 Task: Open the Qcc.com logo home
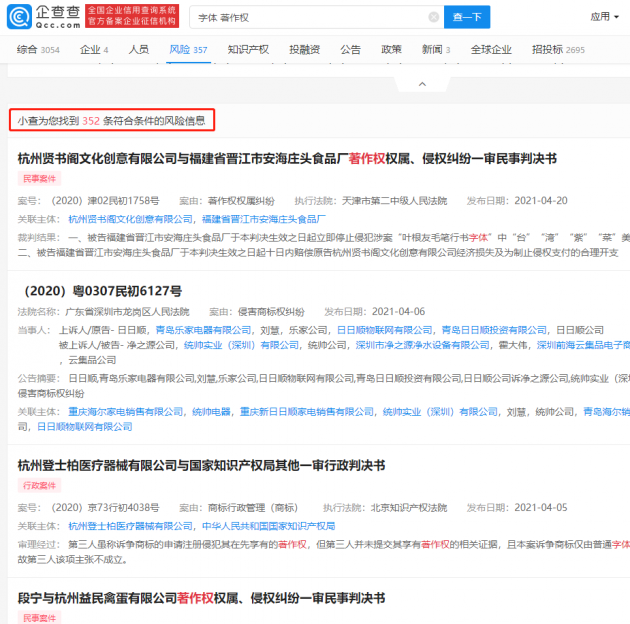43,17
